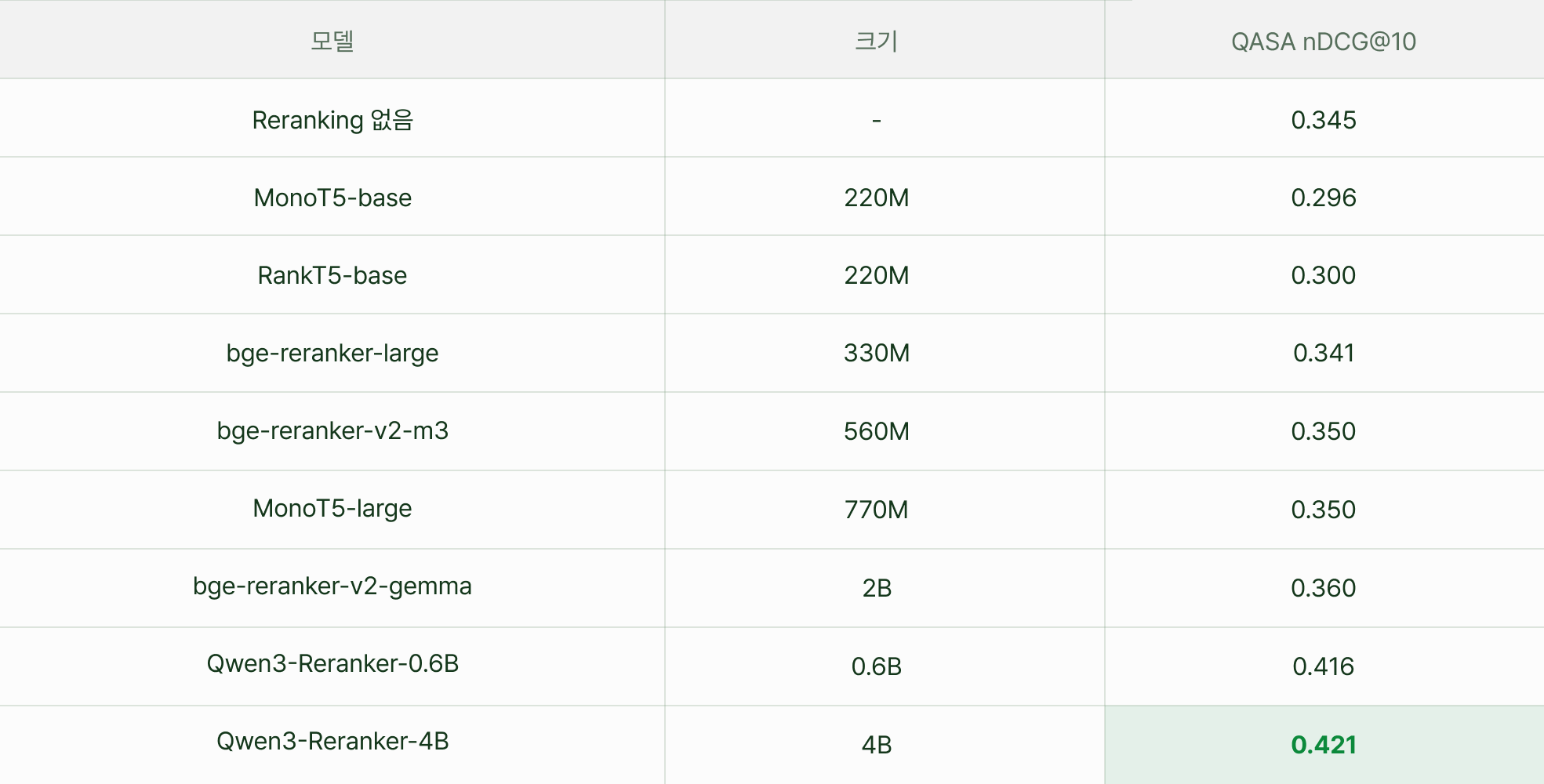
Task: Select the 560M size cell
Action: click(x=877, y=431)
